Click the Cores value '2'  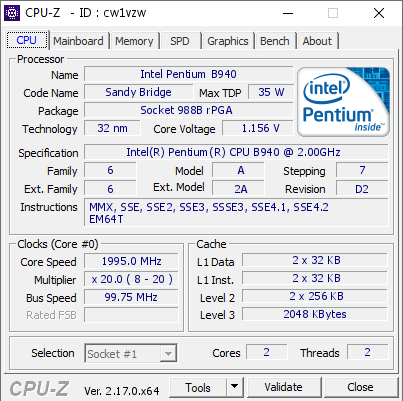point(267,352)
